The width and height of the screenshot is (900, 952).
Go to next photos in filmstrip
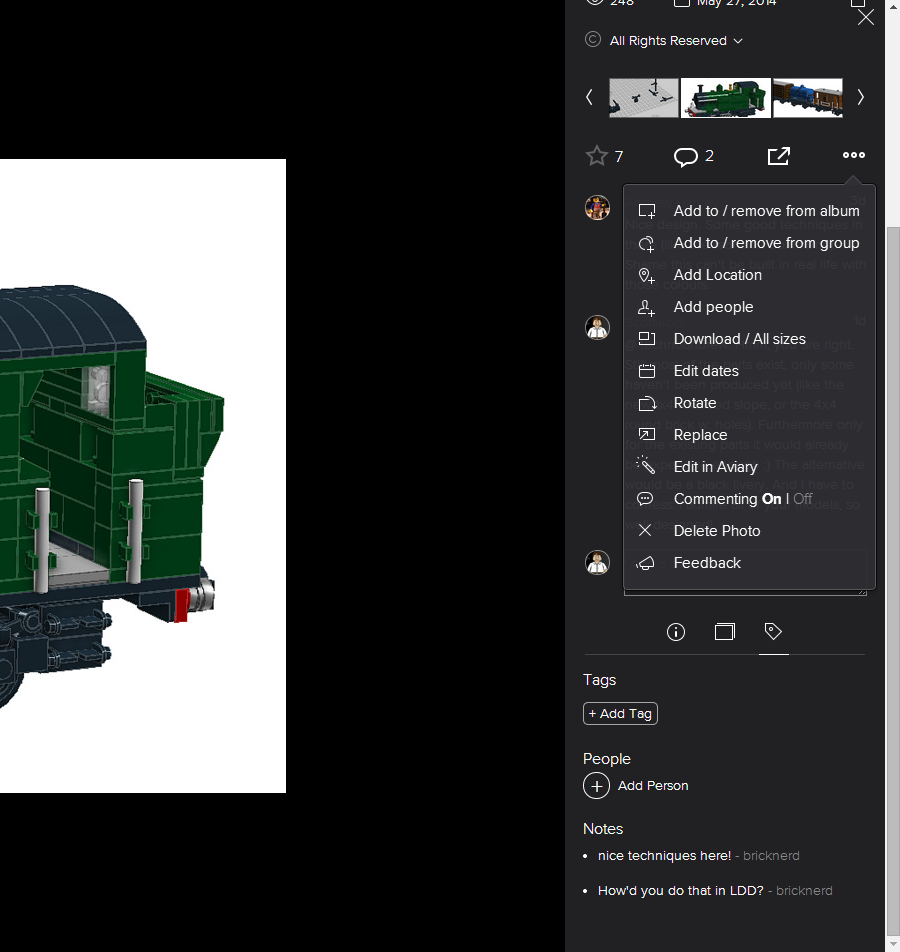(861, 97)
